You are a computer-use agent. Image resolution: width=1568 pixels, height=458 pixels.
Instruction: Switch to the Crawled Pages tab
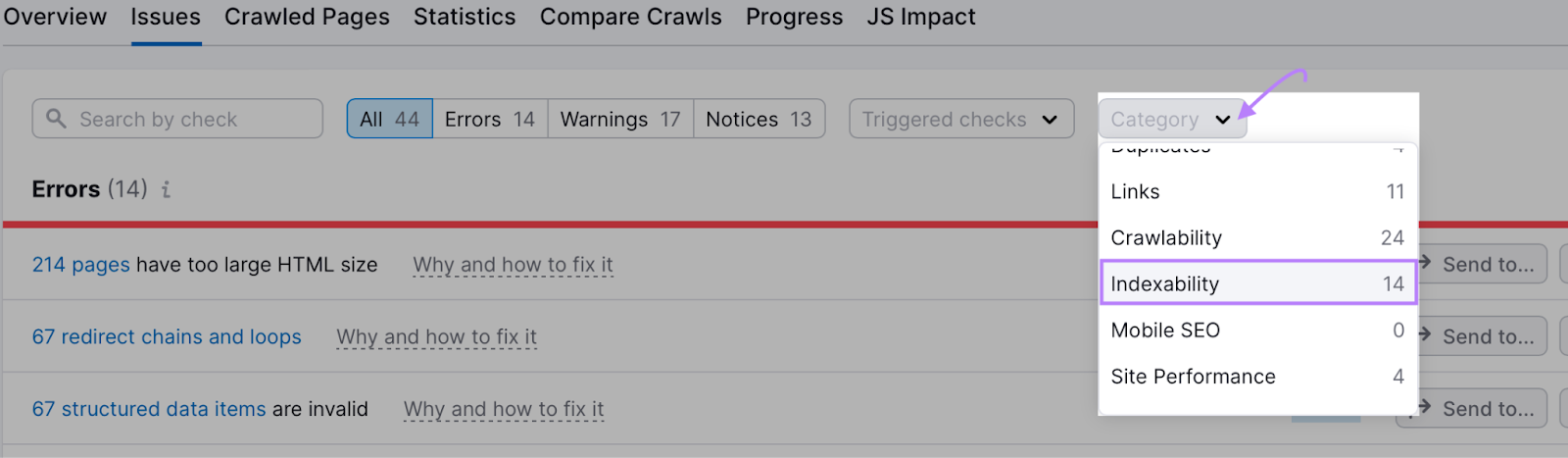(x=307, y=18)
